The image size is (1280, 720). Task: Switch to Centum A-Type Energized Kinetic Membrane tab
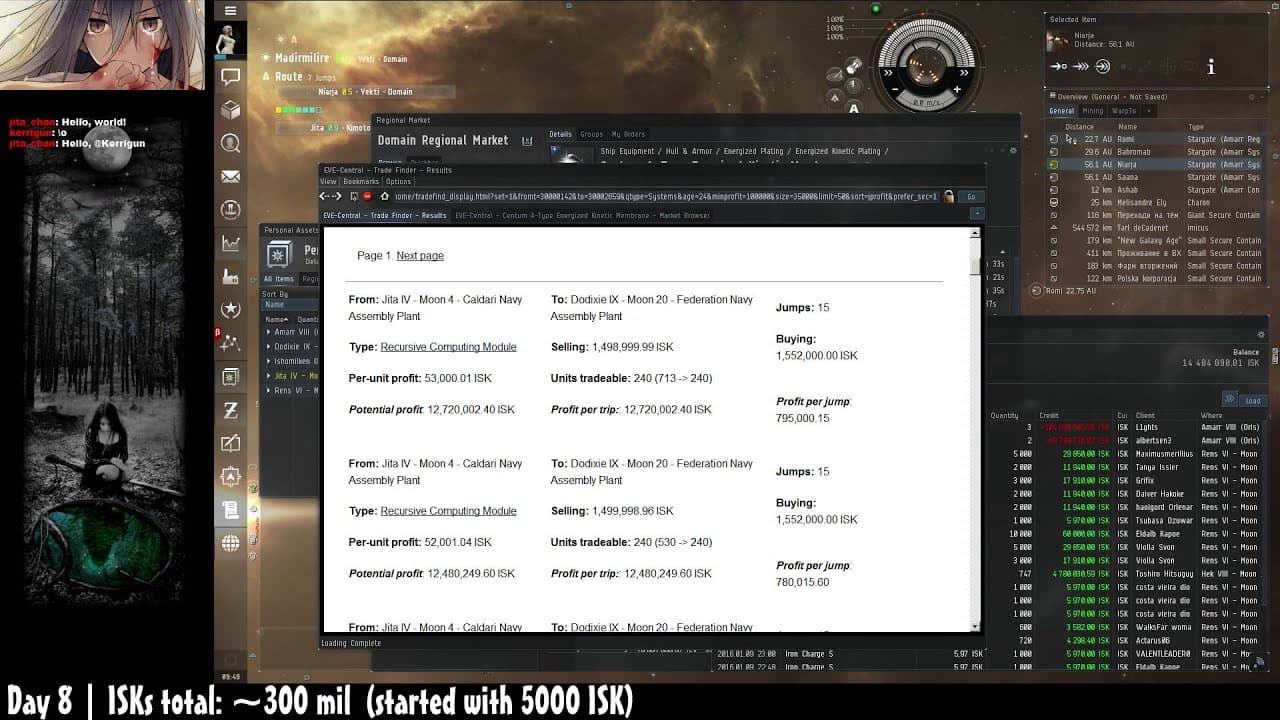point(582,215)
